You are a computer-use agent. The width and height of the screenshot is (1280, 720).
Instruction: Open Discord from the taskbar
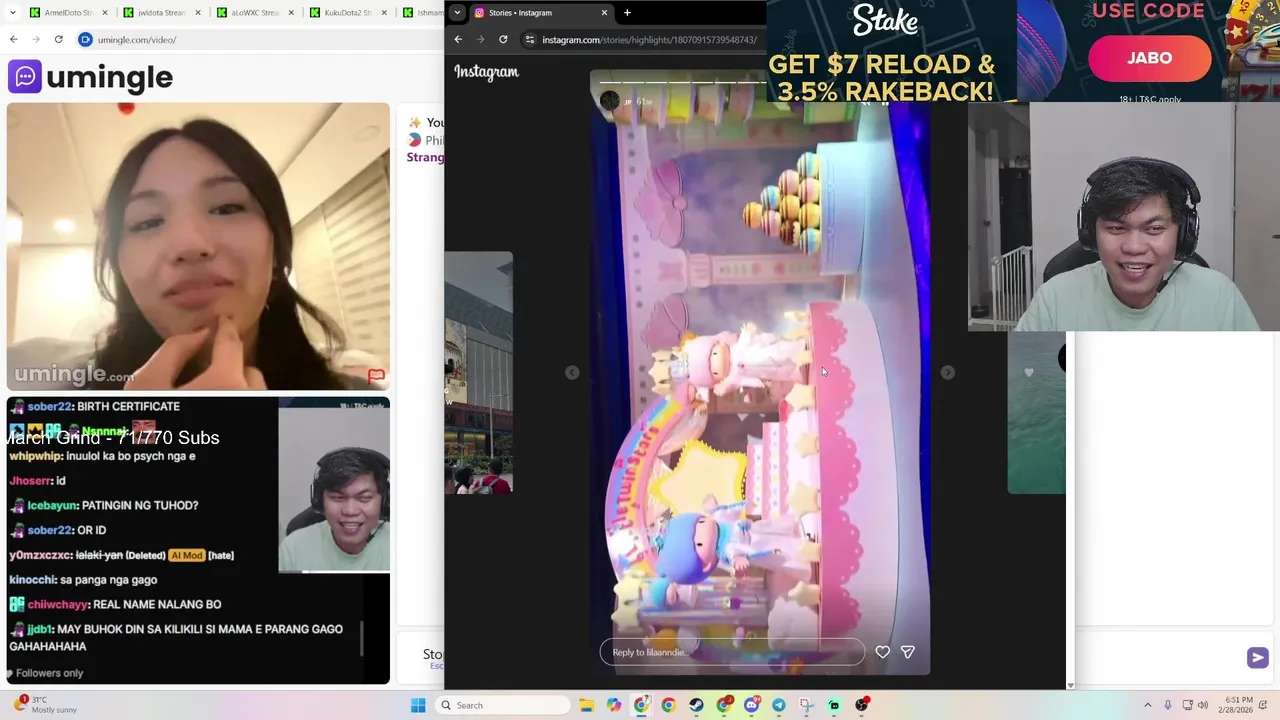751,705
